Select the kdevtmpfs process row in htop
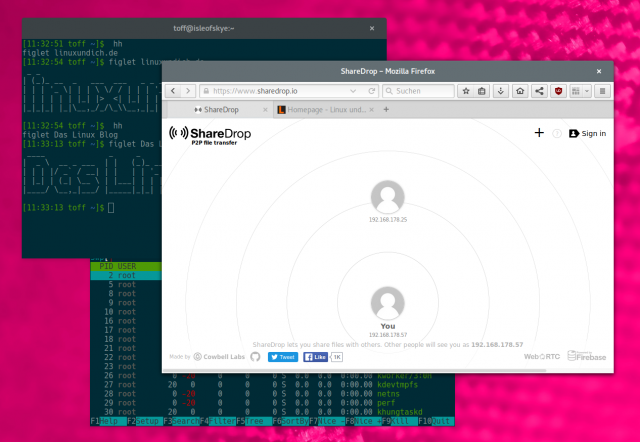 click(x=272, y=384)
